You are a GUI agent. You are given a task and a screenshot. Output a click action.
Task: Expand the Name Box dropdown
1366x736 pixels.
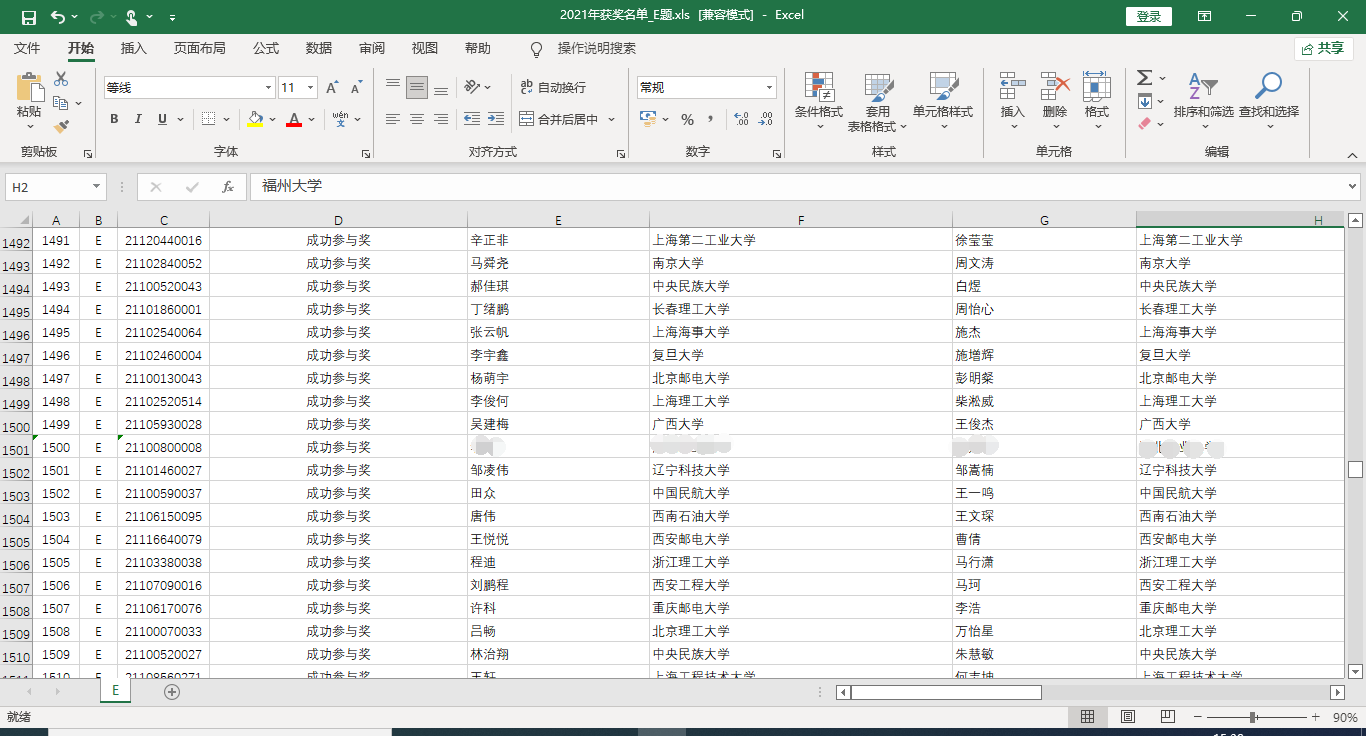point(97,187)
